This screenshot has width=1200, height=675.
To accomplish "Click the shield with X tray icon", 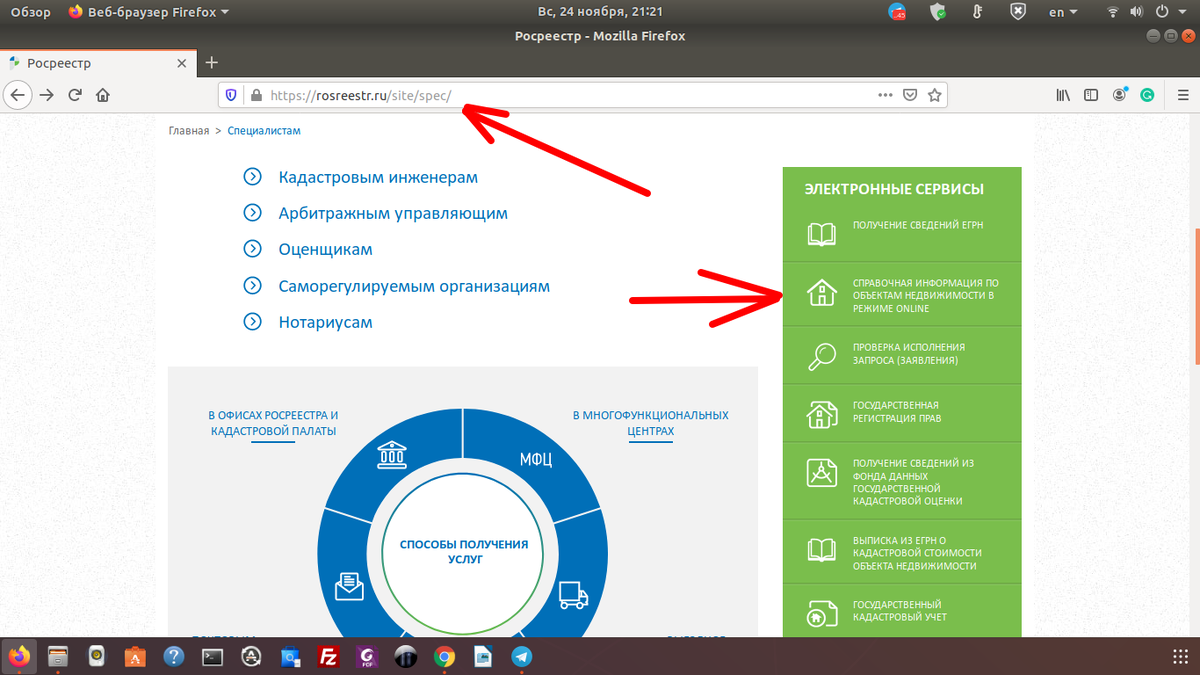I will point(1017,12).
